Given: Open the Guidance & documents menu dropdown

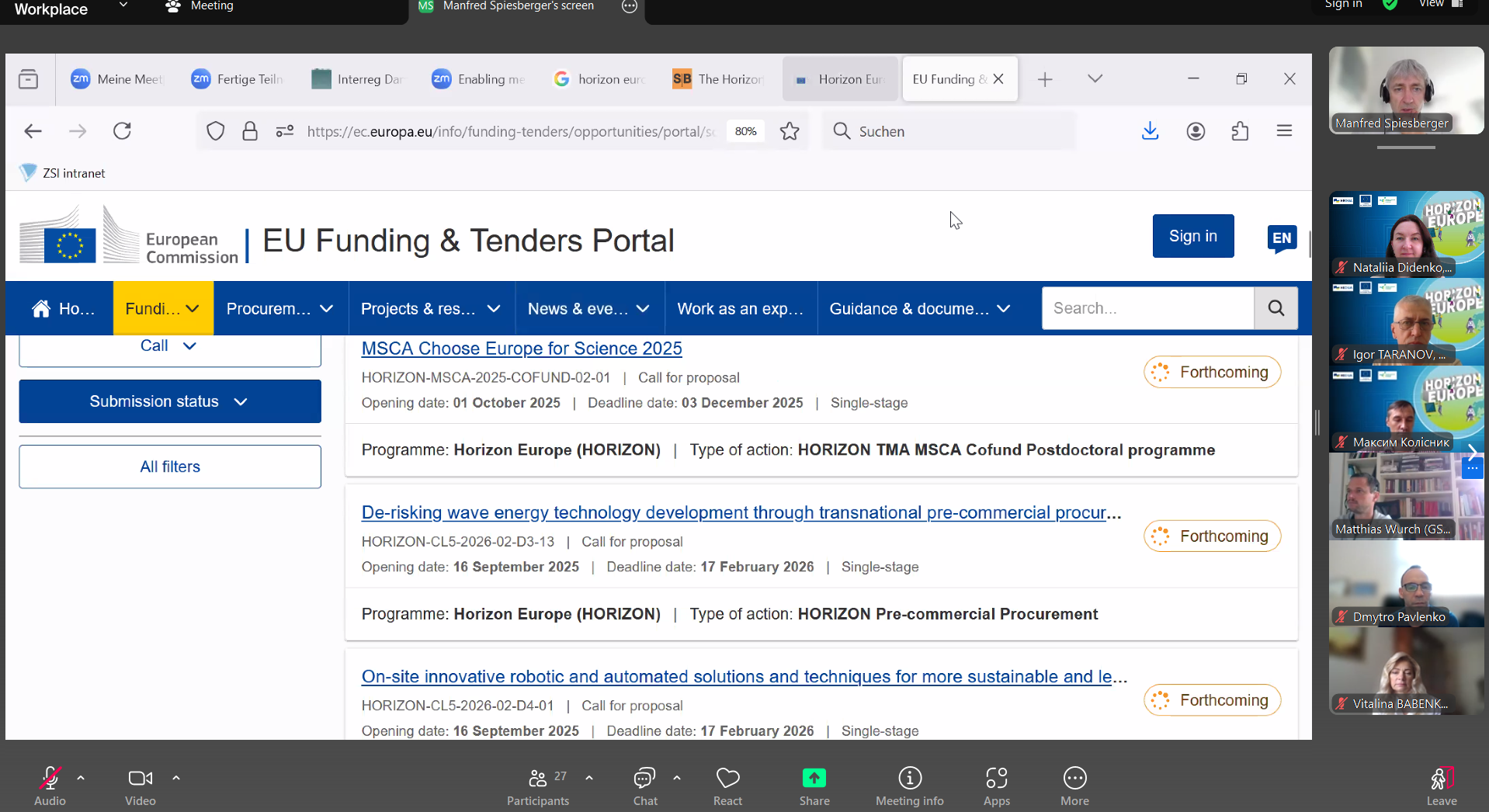Looking at the screenshot, I should (919, 309).
